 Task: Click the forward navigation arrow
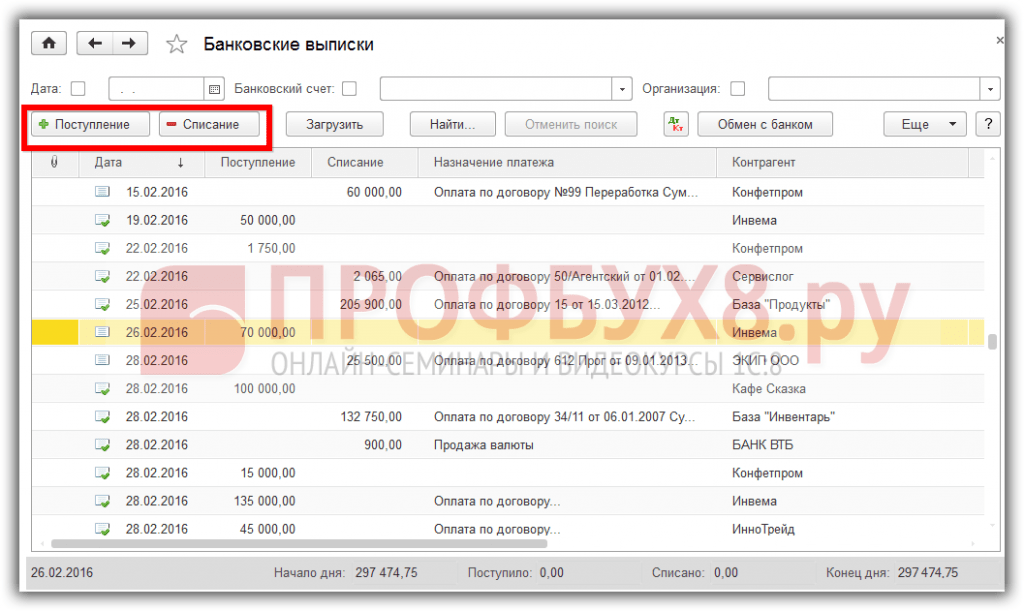129,44
